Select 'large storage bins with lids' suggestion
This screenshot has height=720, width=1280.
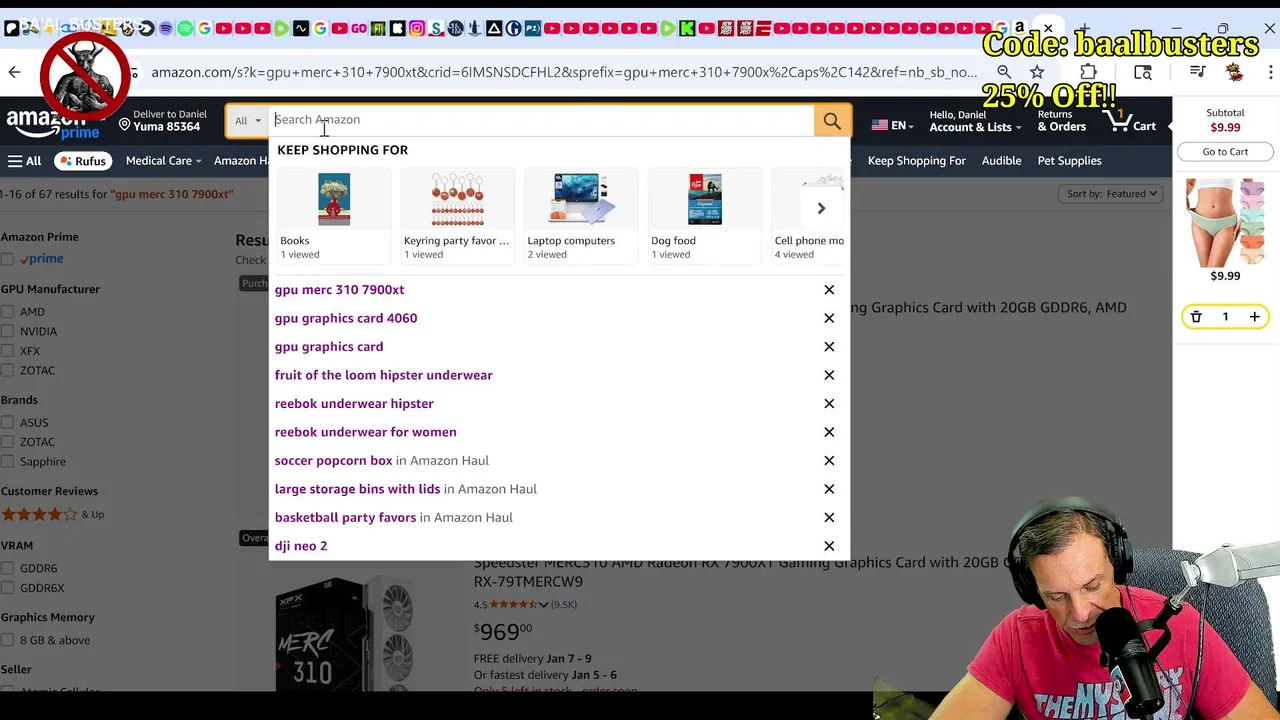tap(405, 489)
